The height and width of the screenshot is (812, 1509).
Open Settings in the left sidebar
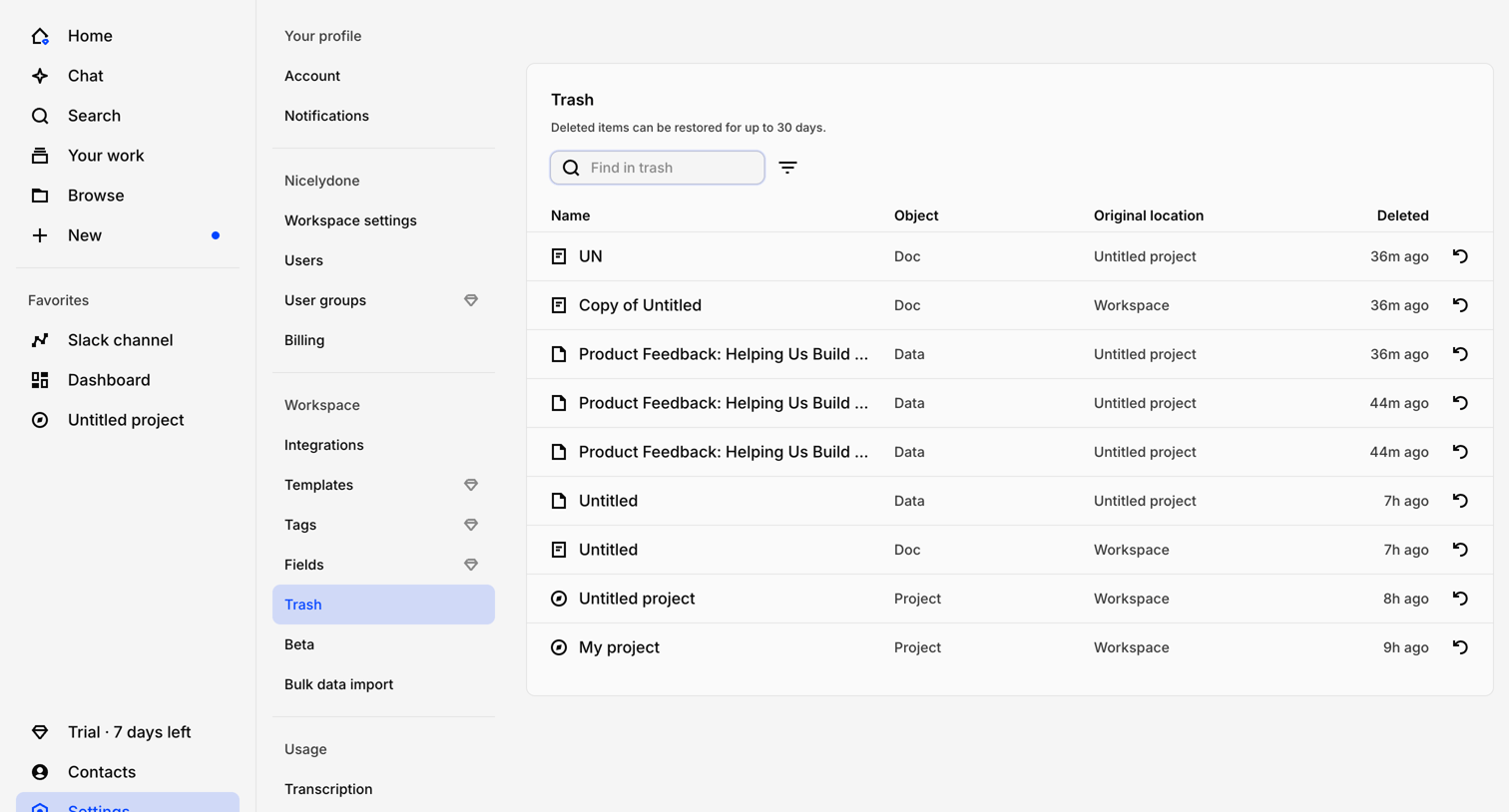pos(128,804)
